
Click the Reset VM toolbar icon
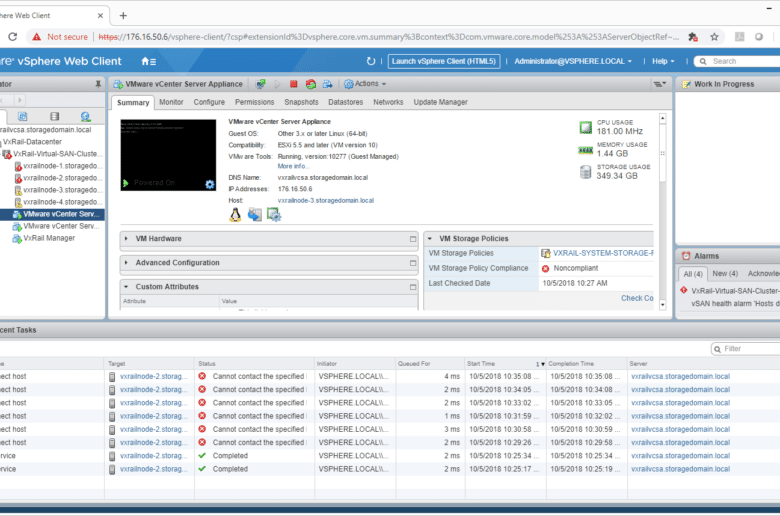(x=311, y=84)
